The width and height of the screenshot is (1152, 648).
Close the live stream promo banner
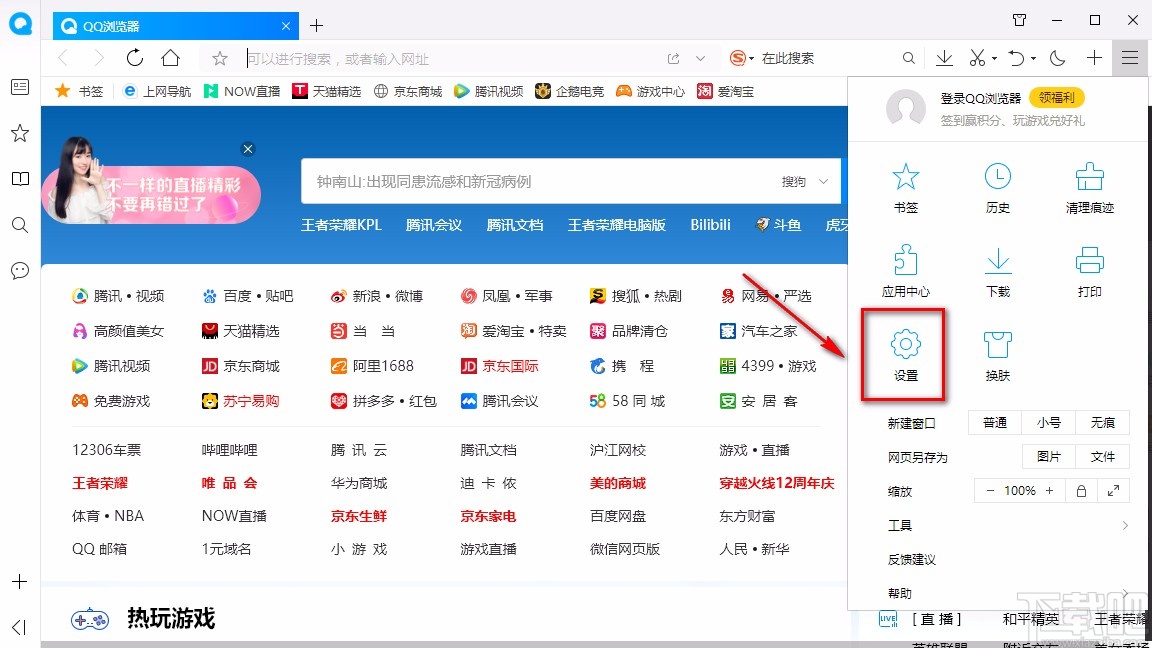[248, 149]
